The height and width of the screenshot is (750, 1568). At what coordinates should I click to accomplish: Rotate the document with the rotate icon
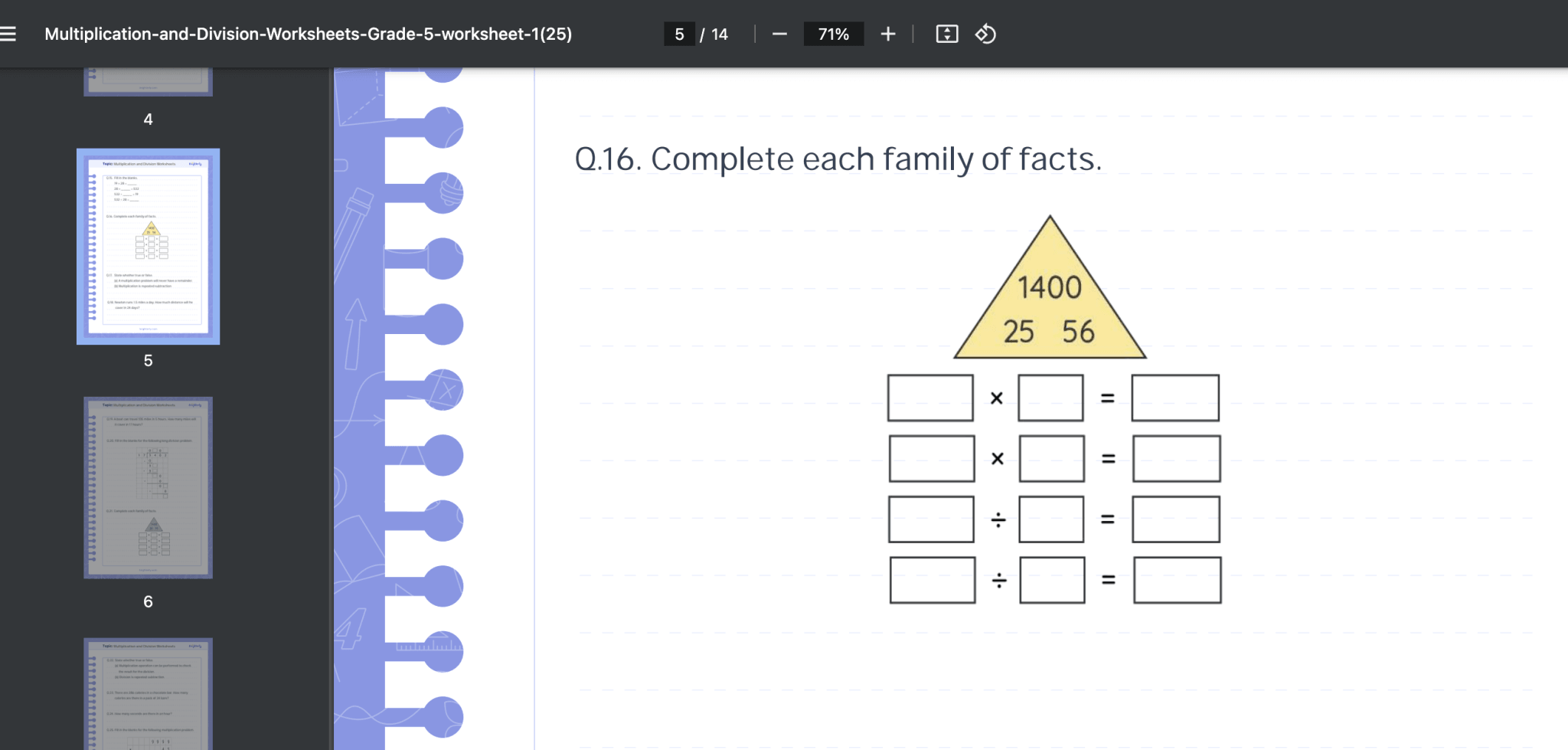[x=986, y=34]
